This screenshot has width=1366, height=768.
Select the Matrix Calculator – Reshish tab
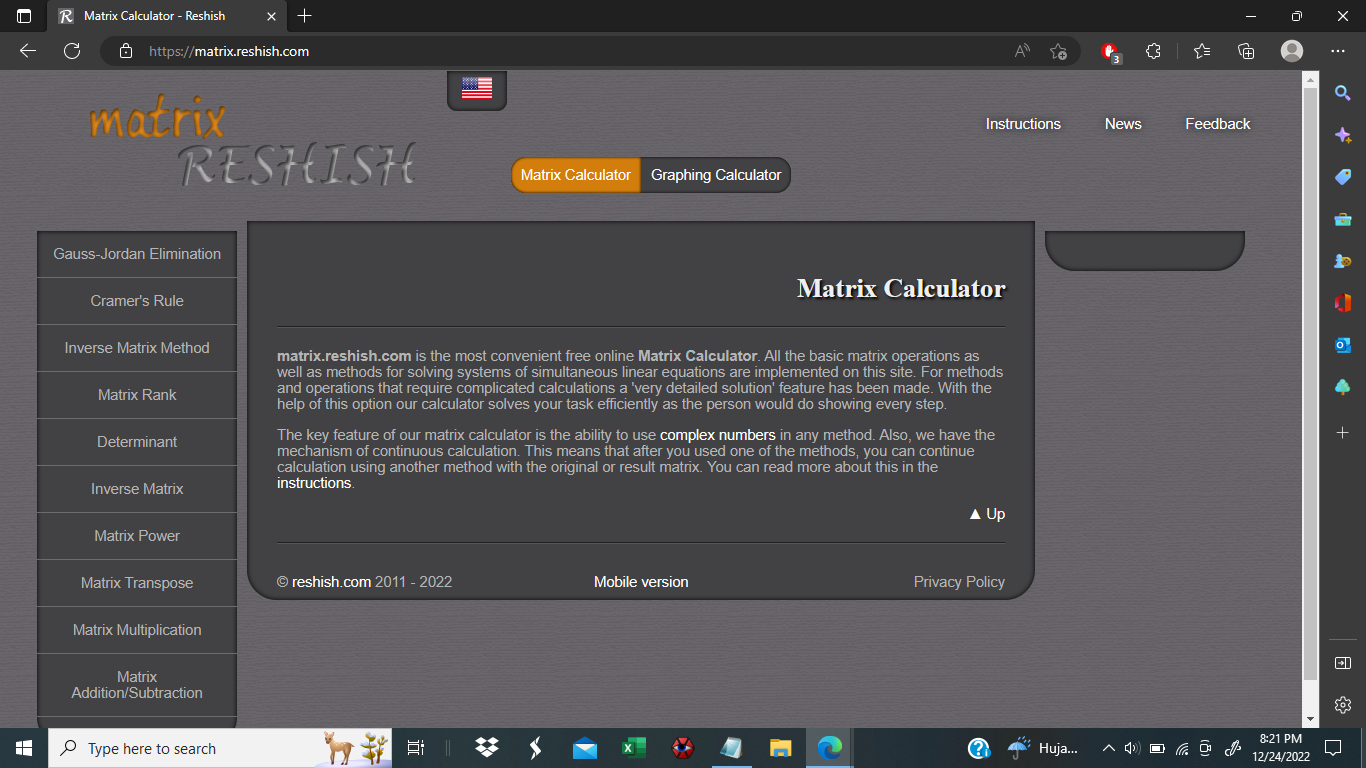click(167, 16)
